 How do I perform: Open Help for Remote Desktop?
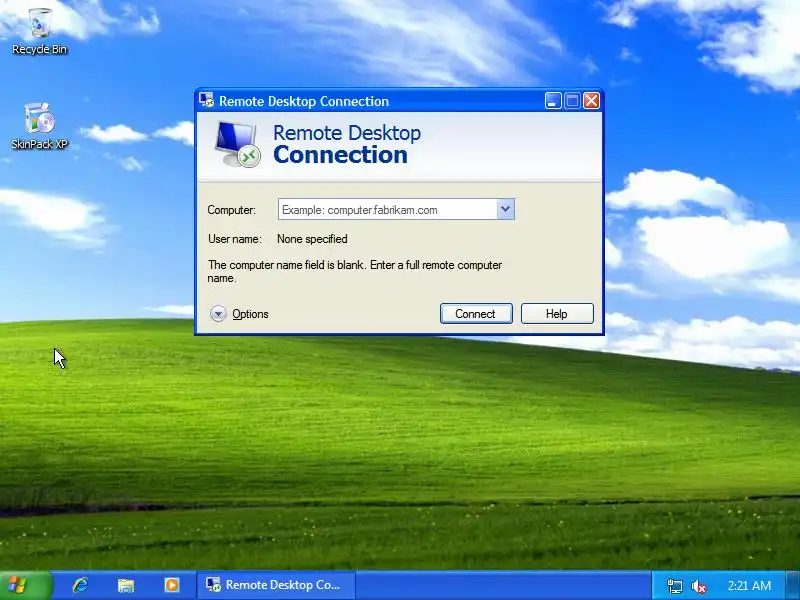point(557,314)
